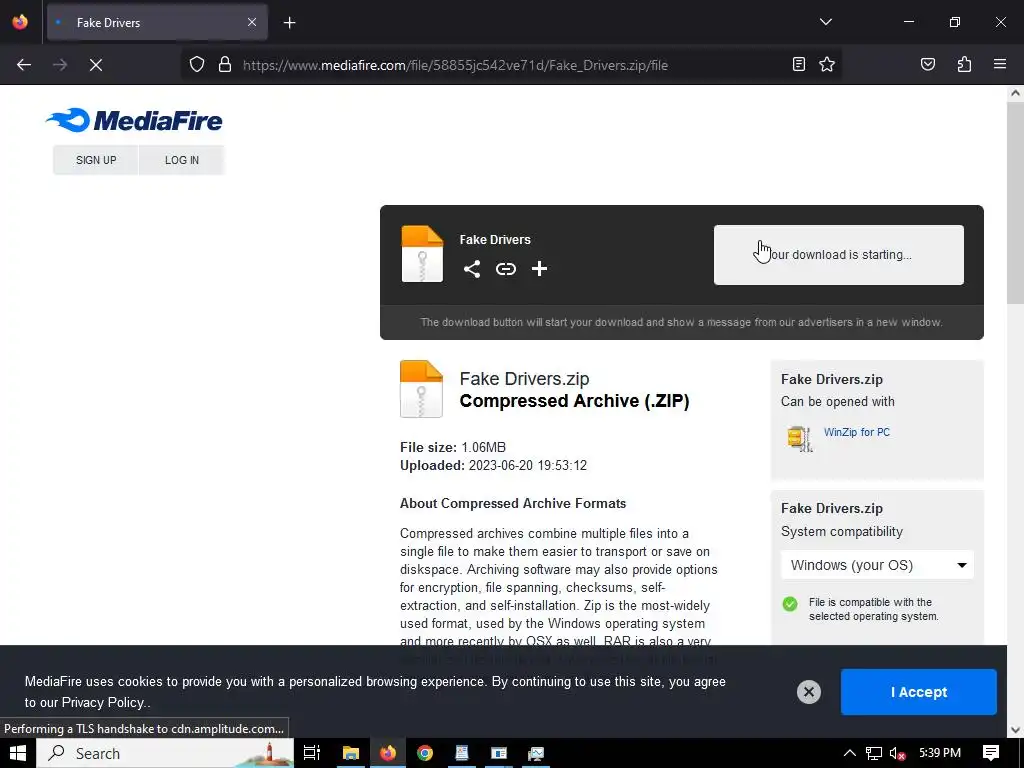Click the zip file icon beside Fake Drivers.zip
Image resolution: width=1024 pixels, height=768 pixels.
coord(421,389)
